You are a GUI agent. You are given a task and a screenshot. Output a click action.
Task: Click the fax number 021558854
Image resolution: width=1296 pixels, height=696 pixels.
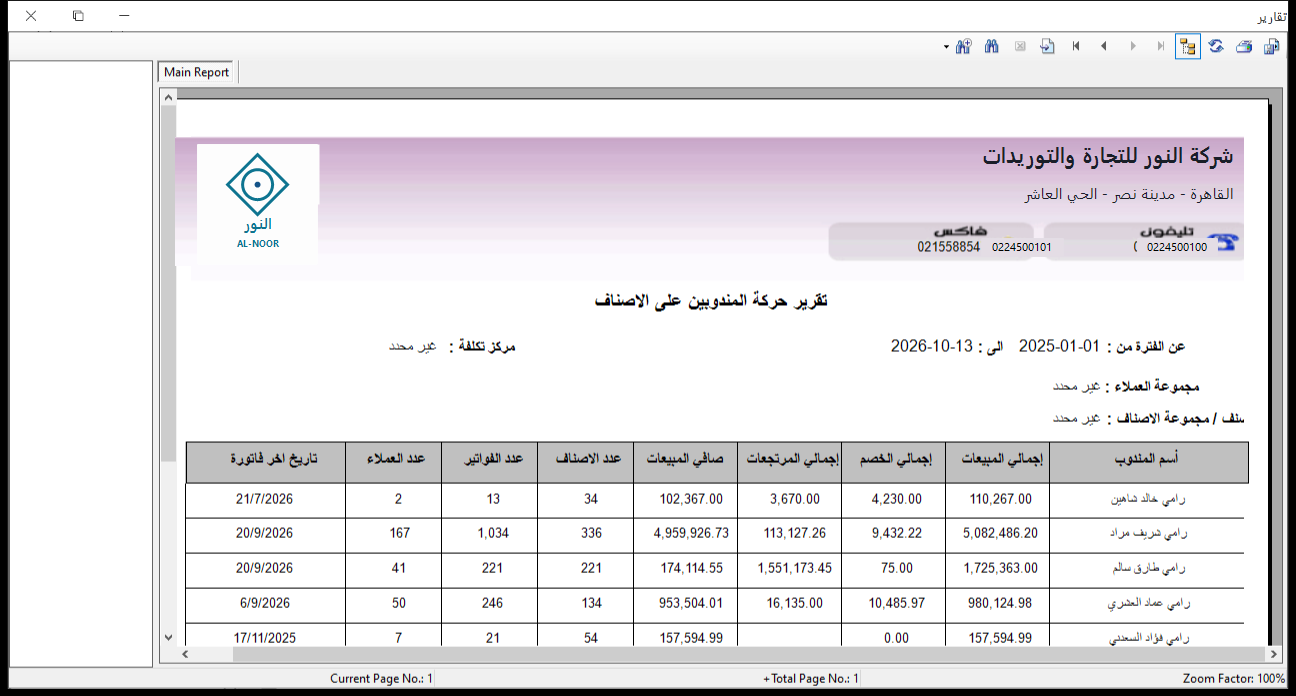949,246
